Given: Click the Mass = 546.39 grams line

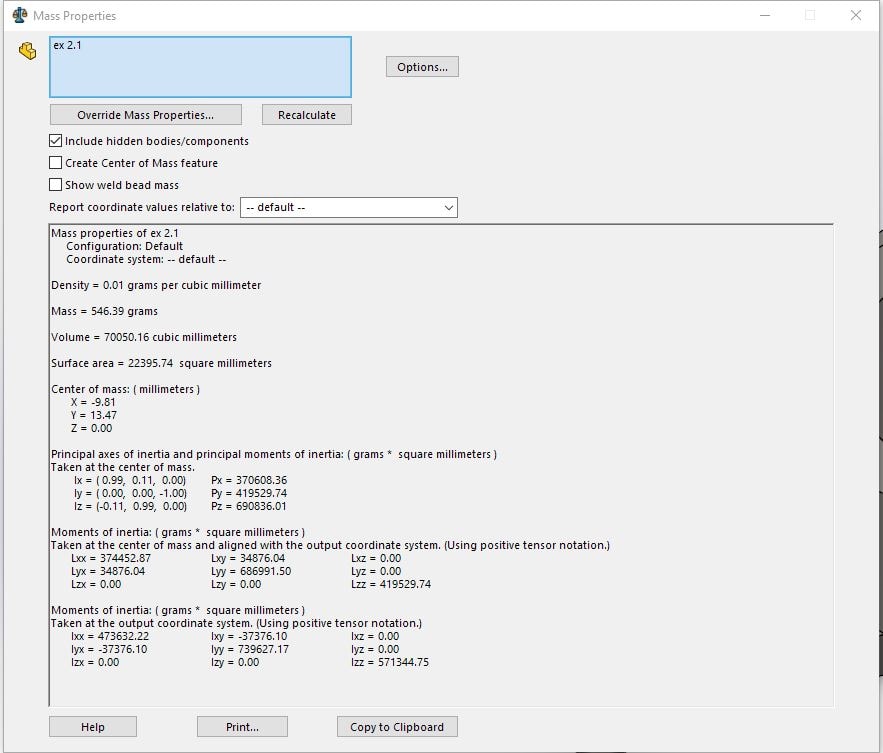Looking at the screenshot, I should pos(105,311).
